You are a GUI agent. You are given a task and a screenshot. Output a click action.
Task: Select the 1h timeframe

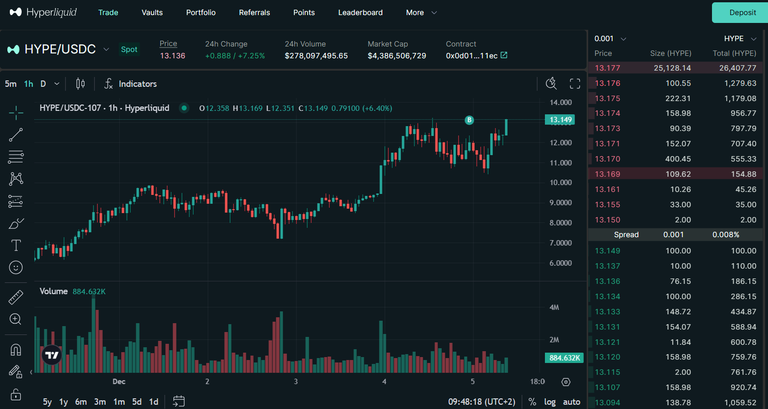(x=29, y=84)
